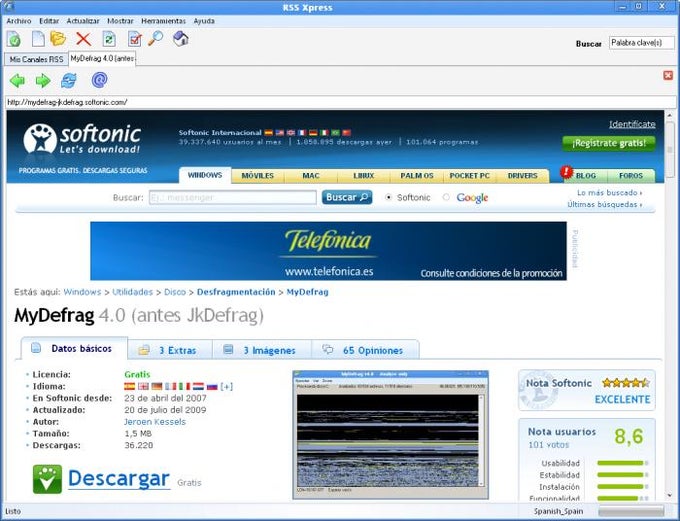The width and height of the screenshot is (680, 521).
Task: Switch to the Mis Canales RSS tab
Action: (x=36, y=59)
